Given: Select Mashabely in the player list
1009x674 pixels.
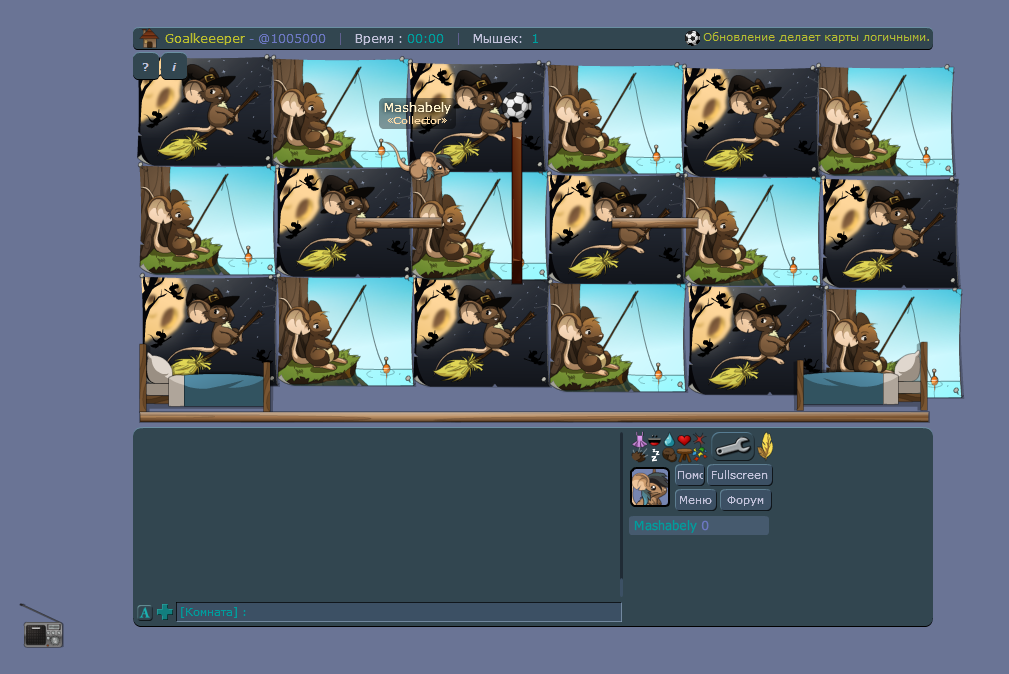Looking at the screenshot, I should [699, 525].
